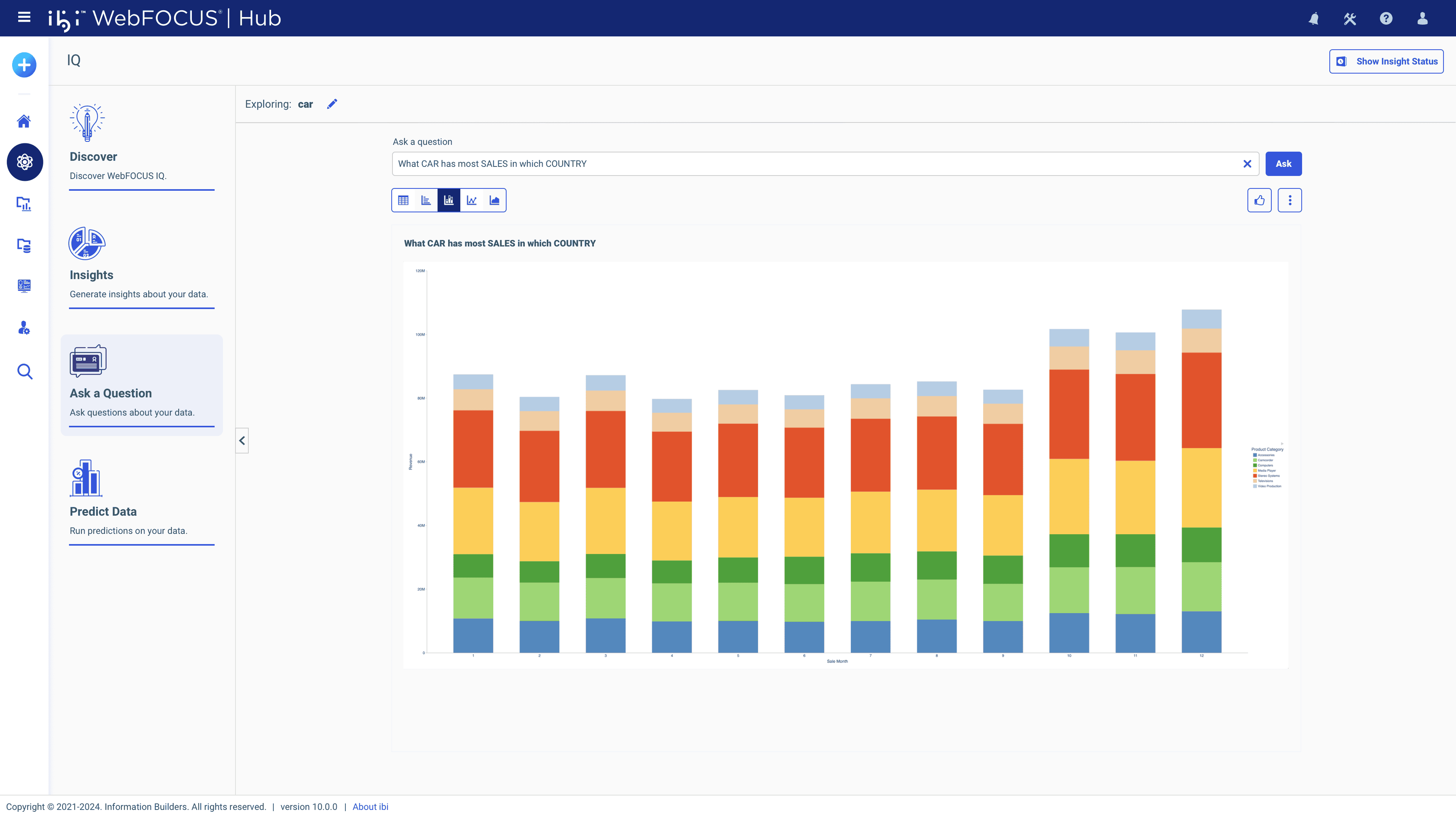
Task: Open the user profile menu
Action: (1422, 19)
